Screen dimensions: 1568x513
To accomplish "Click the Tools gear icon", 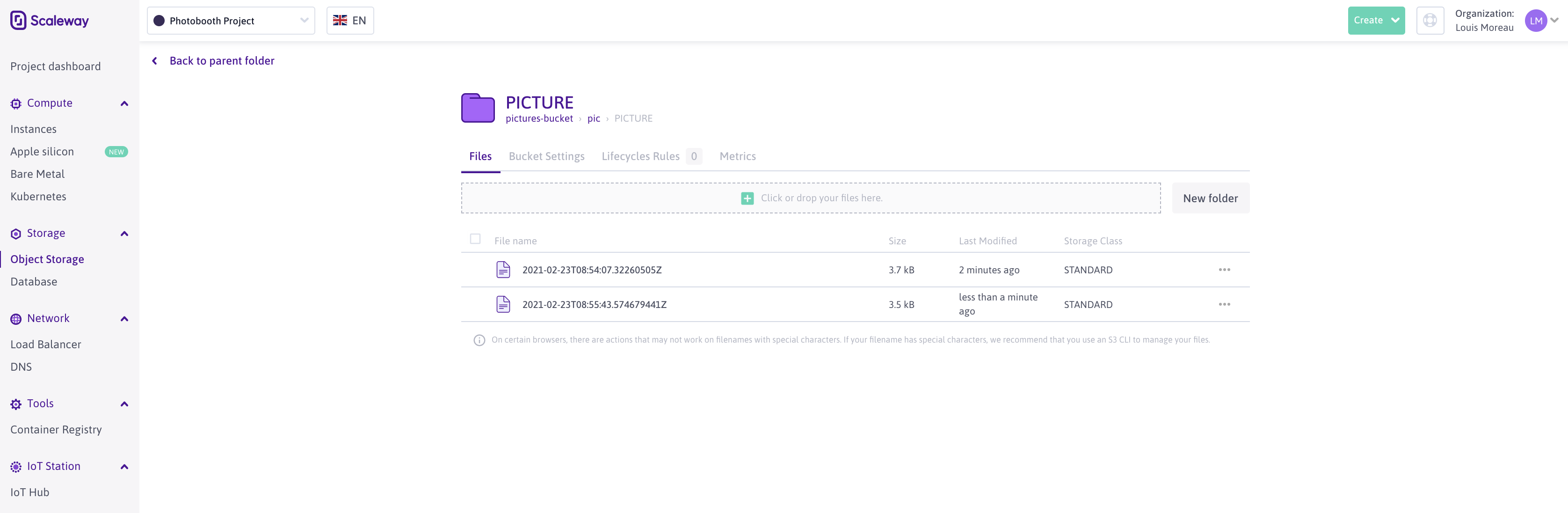I will (16, 404).
